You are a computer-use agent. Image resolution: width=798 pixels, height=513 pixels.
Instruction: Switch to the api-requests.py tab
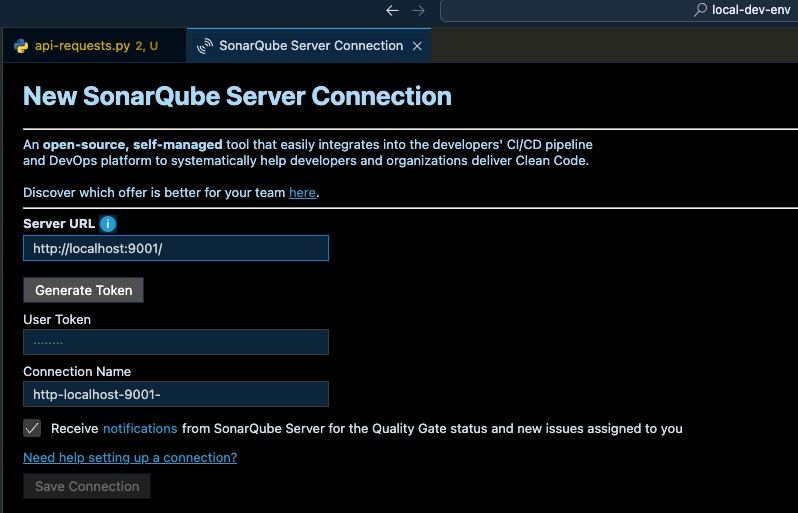95,46
